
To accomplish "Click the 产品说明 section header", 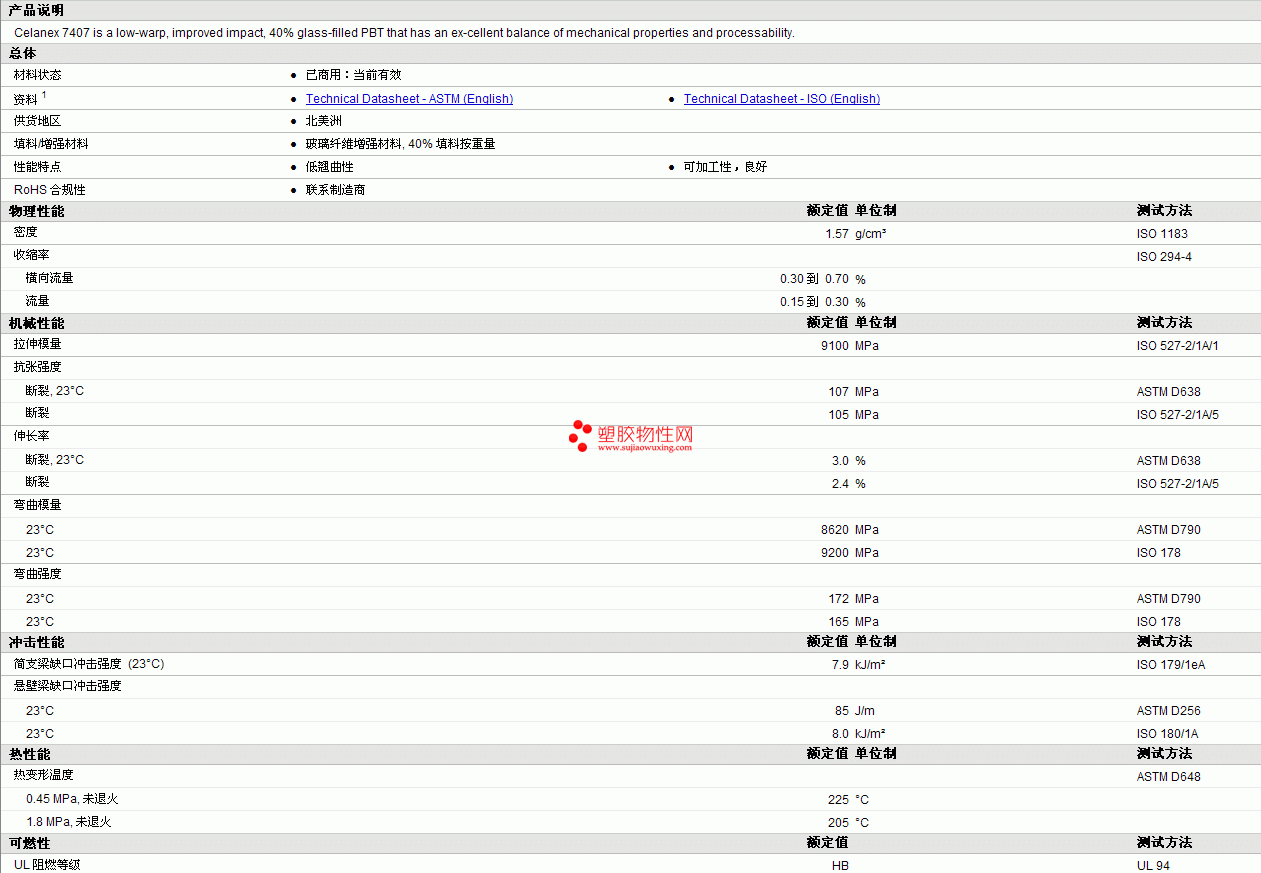I will (x=36, y=10).
